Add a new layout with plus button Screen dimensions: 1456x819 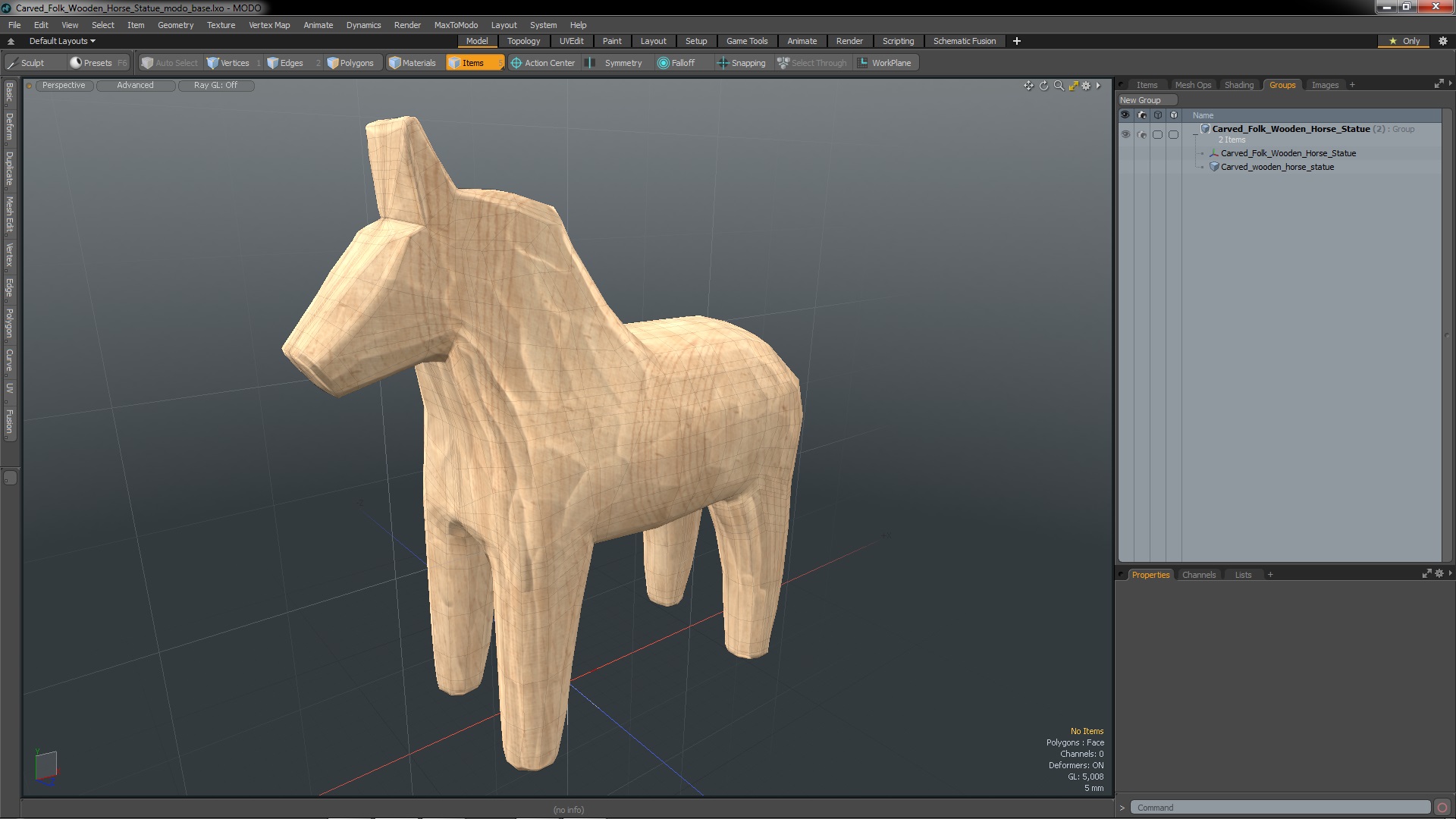pos(1017,41)
